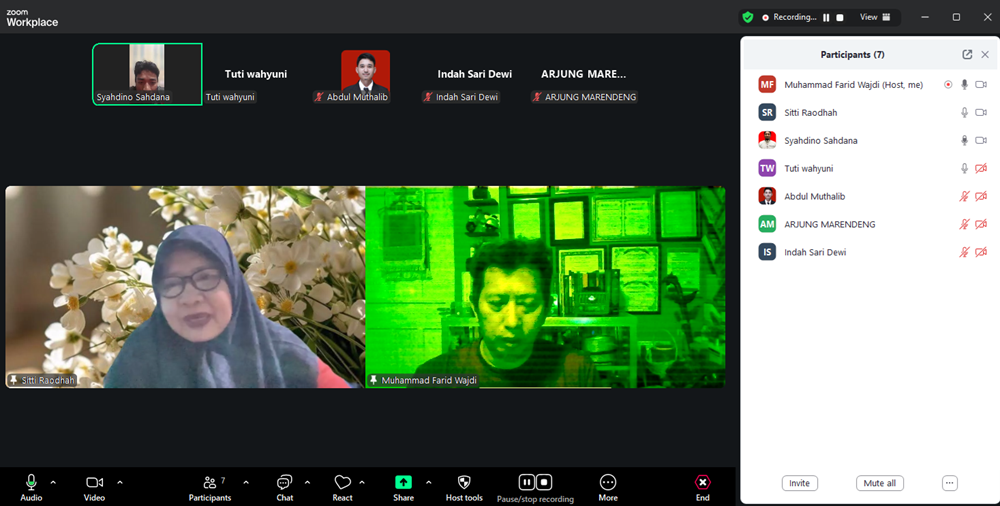This screenshot has height=506, width=1000.
Task: Click the Mute all button
Action: click(x=879, y=483)
